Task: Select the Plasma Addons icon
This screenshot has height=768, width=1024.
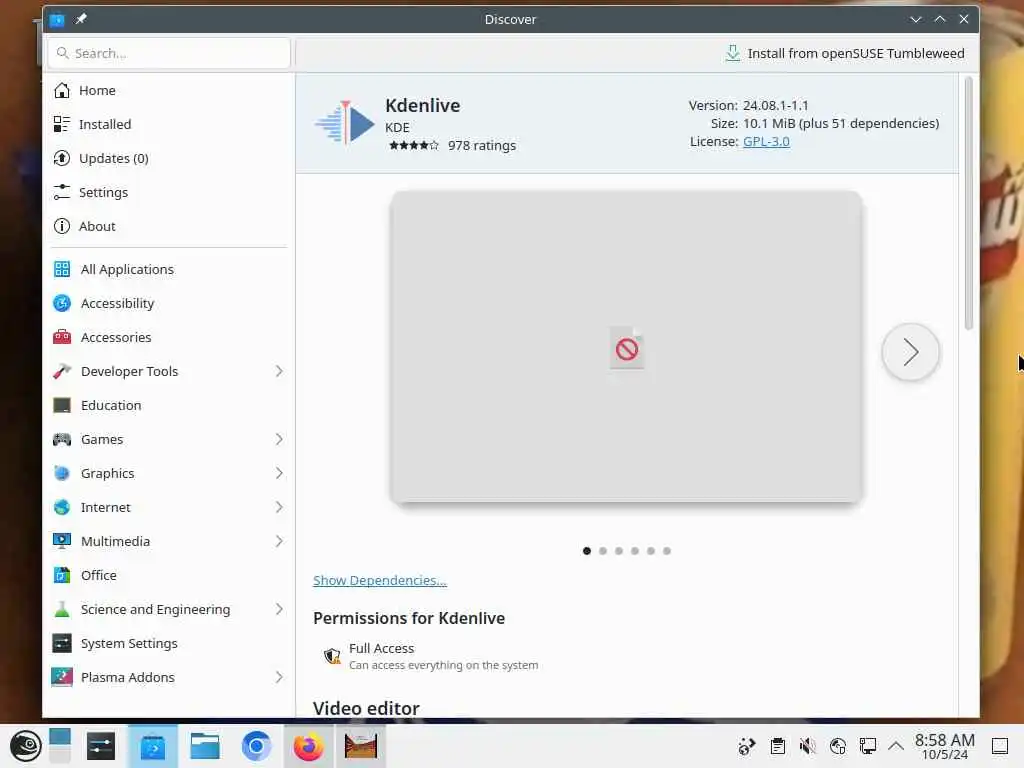Action: pyautogui.click(x=62, y=677)
